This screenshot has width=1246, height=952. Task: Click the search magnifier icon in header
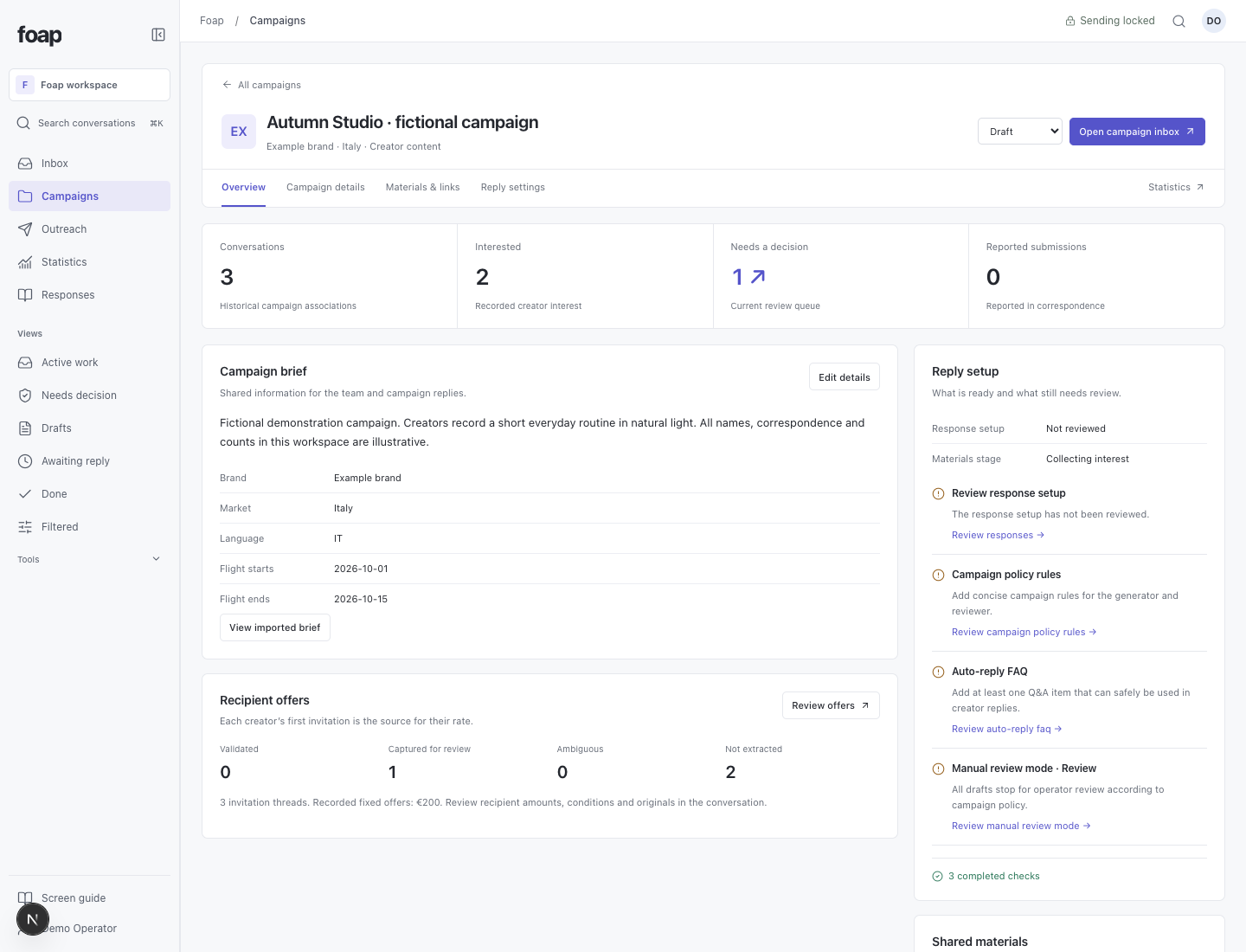pyautogui.click(x=1179, y=21)
